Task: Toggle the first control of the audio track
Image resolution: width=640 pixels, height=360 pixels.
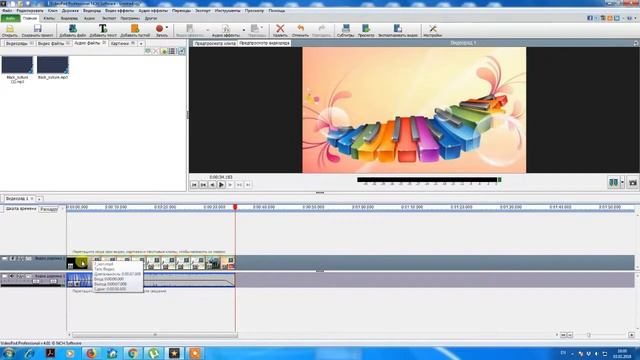Action: coord(4,276)
